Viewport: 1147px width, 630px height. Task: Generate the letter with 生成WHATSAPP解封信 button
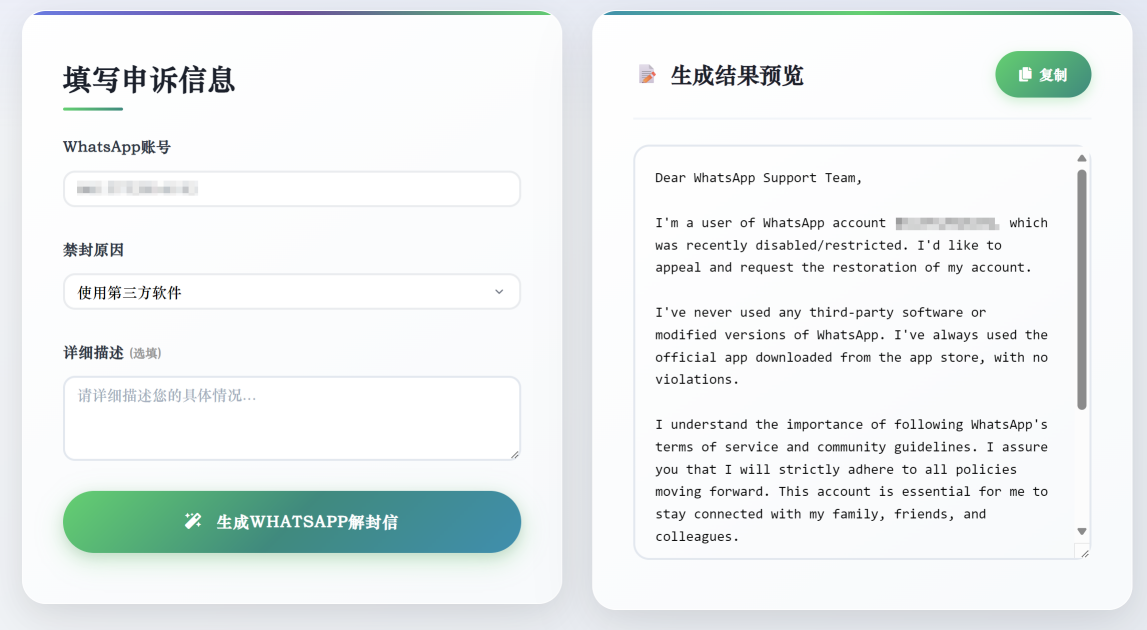coord(292,522)
